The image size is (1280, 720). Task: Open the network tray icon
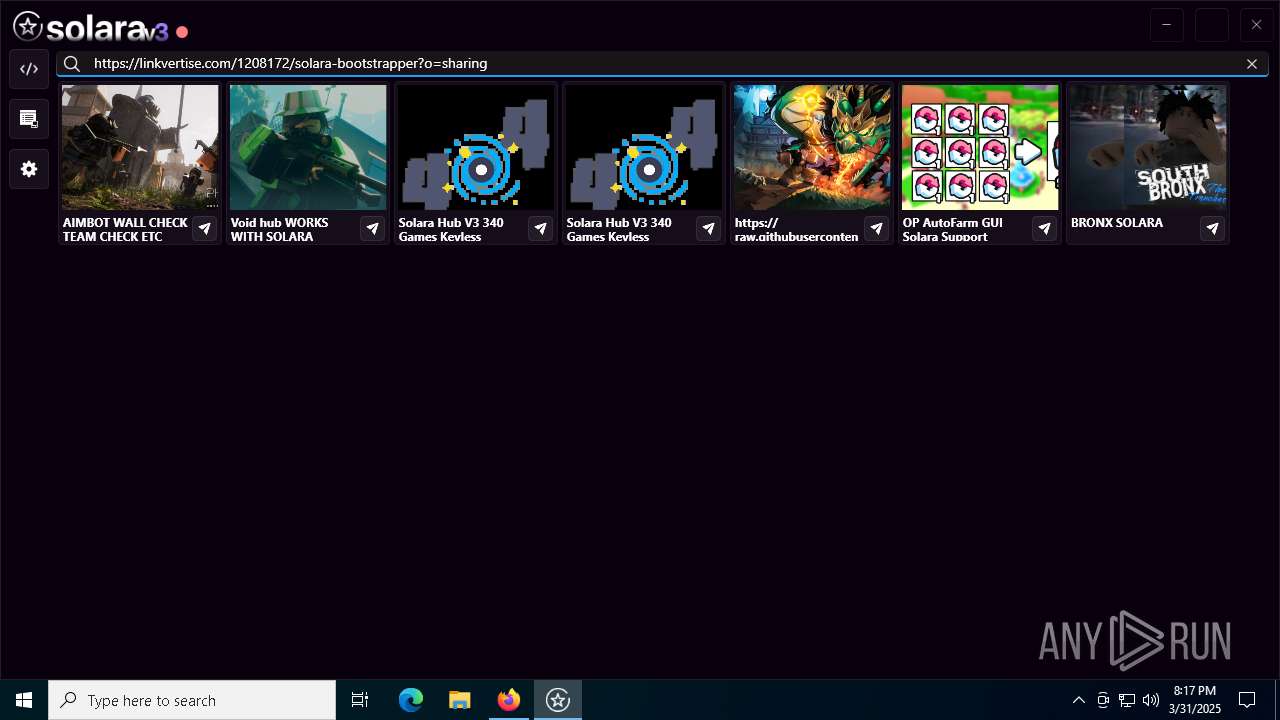[1127, 700]
